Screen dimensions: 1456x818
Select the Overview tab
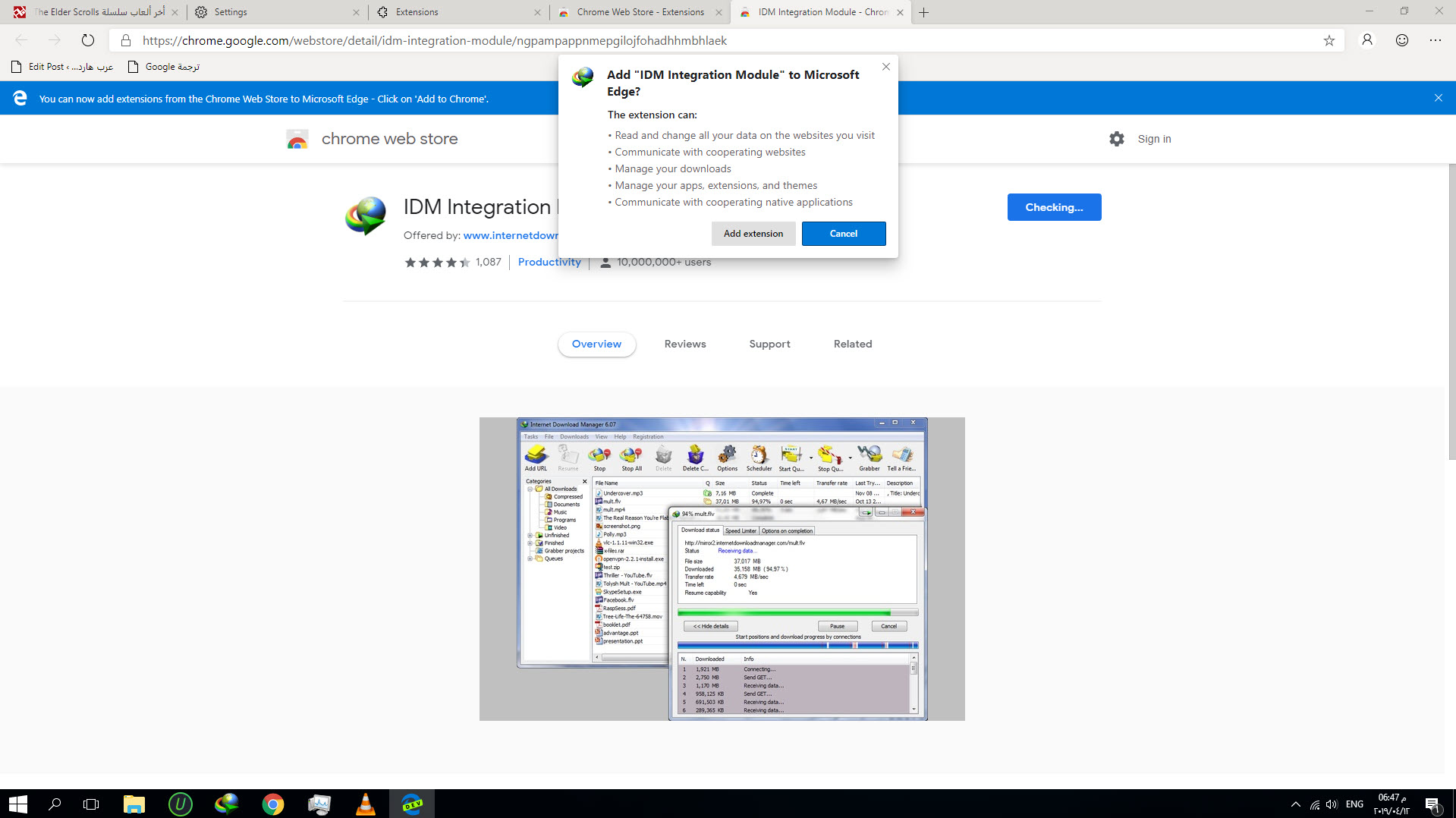click(596, 344)
